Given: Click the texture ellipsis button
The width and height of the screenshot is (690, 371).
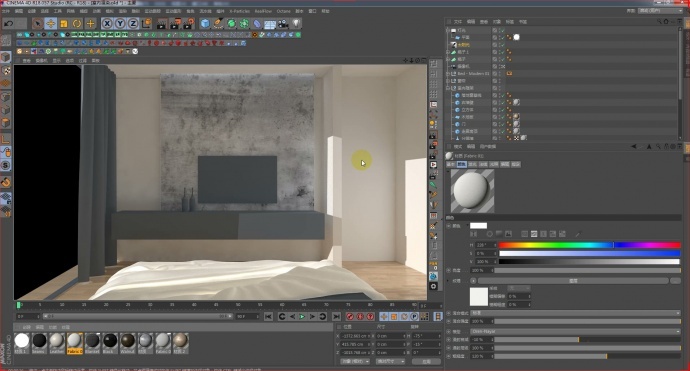Looking at the screenshot, I should [x=675, y=280].
